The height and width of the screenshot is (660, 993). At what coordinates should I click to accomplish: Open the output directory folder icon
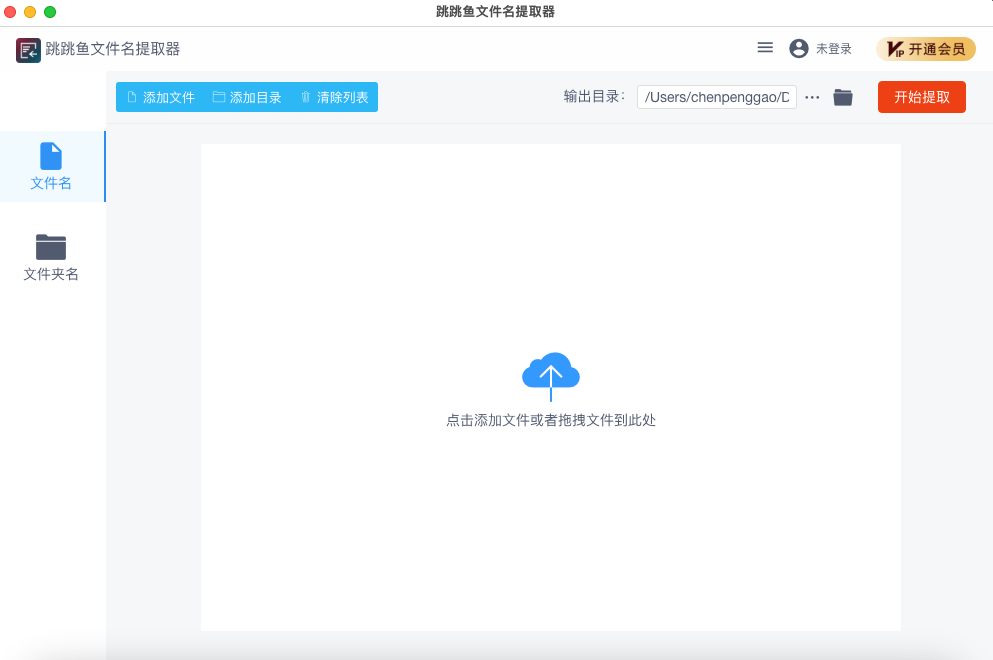coord(843,98)
